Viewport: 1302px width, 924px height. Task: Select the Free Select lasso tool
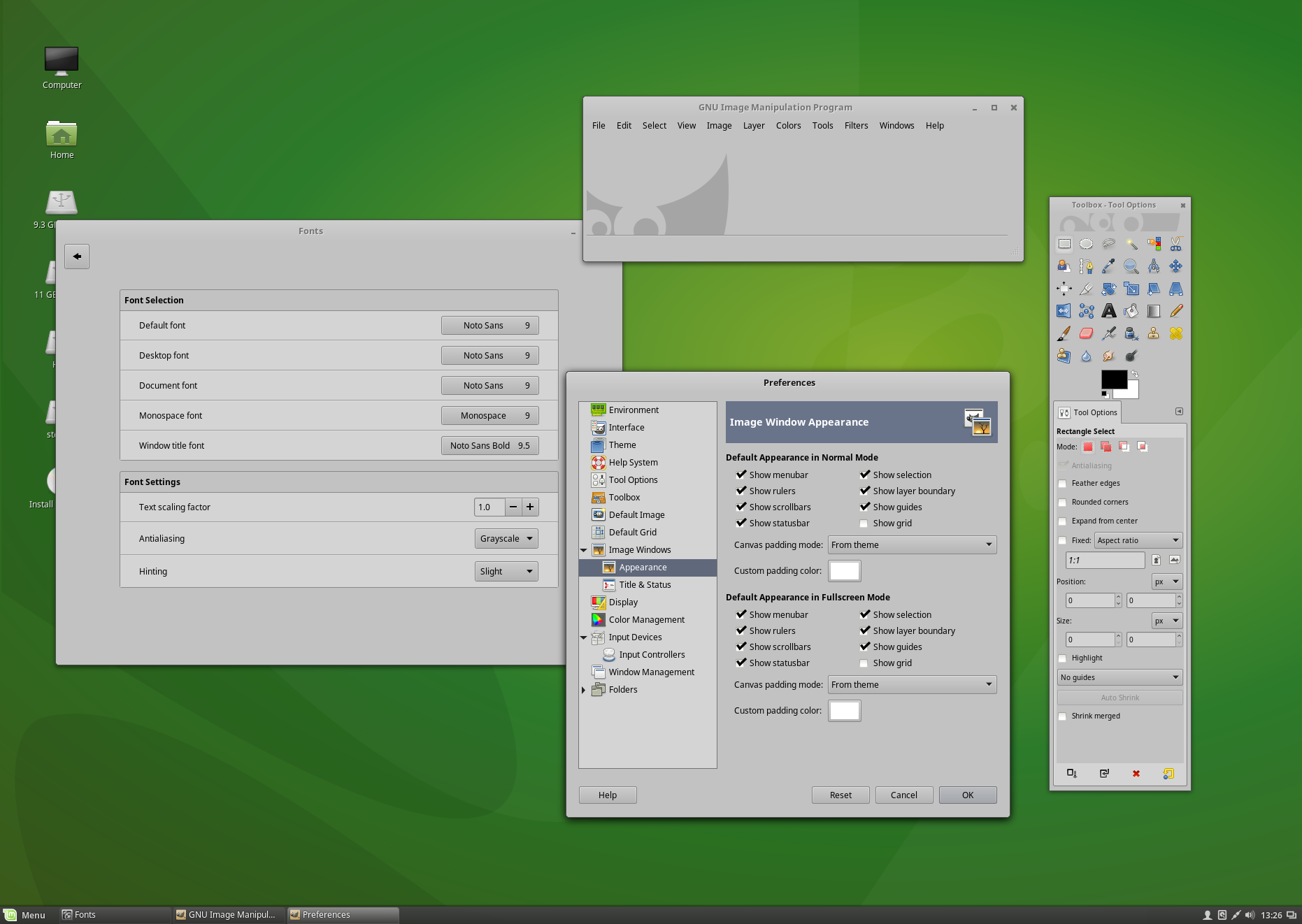tap(1109, 244)
